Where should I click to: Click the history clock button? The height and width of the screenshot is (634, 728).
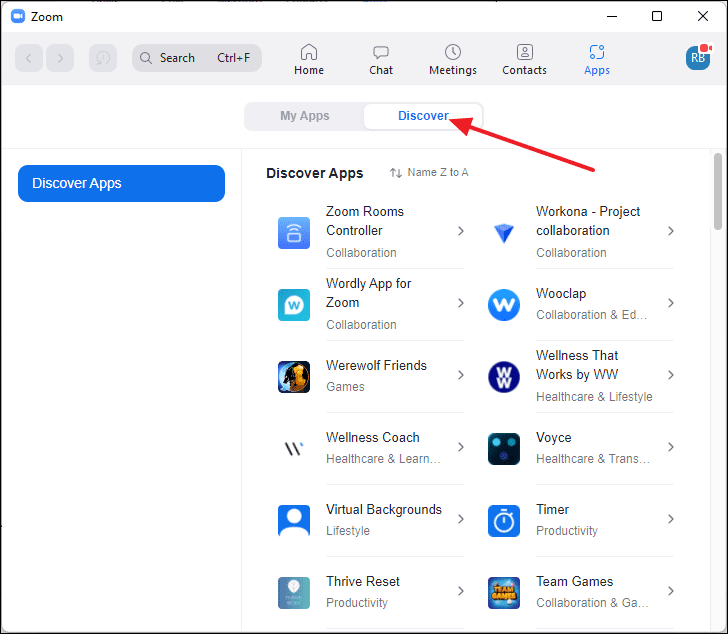click(103, 58)
